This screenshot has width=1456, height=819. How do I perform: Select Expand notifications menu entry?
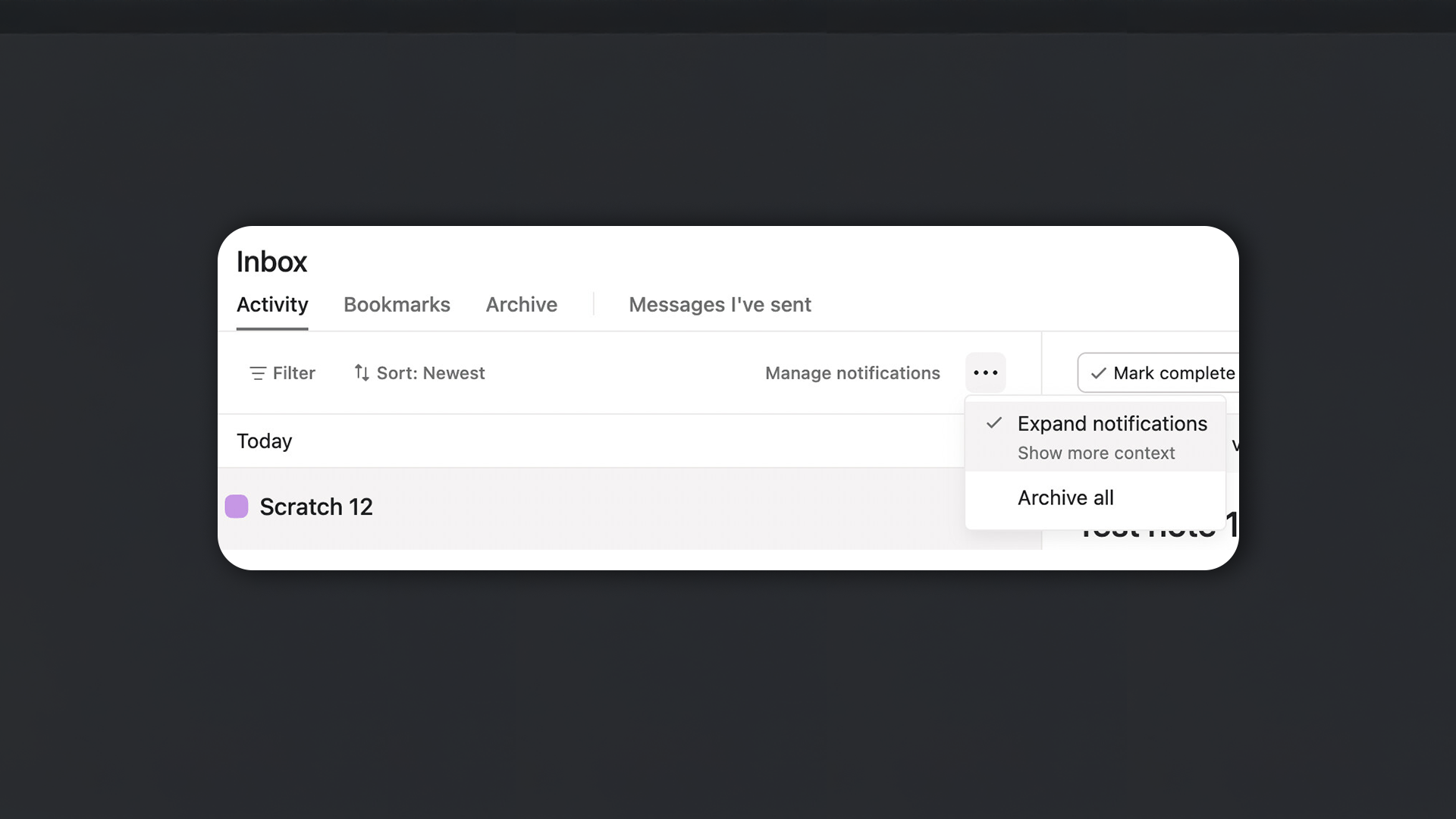pos(1112,424)
